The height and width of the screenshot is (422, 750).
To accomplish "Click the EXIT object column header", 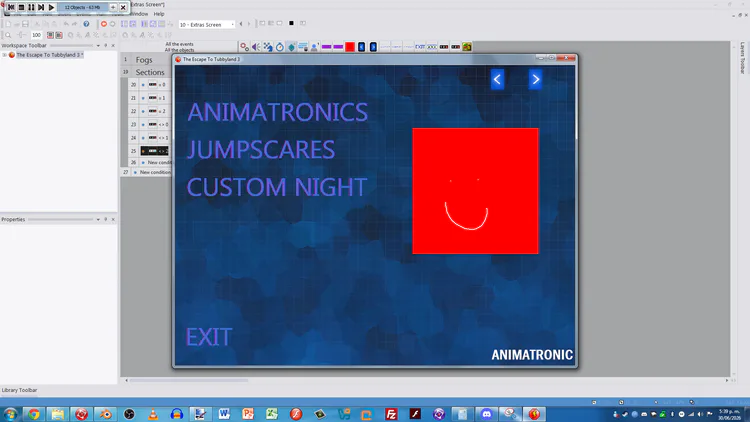I will click(x=420, y=46).
